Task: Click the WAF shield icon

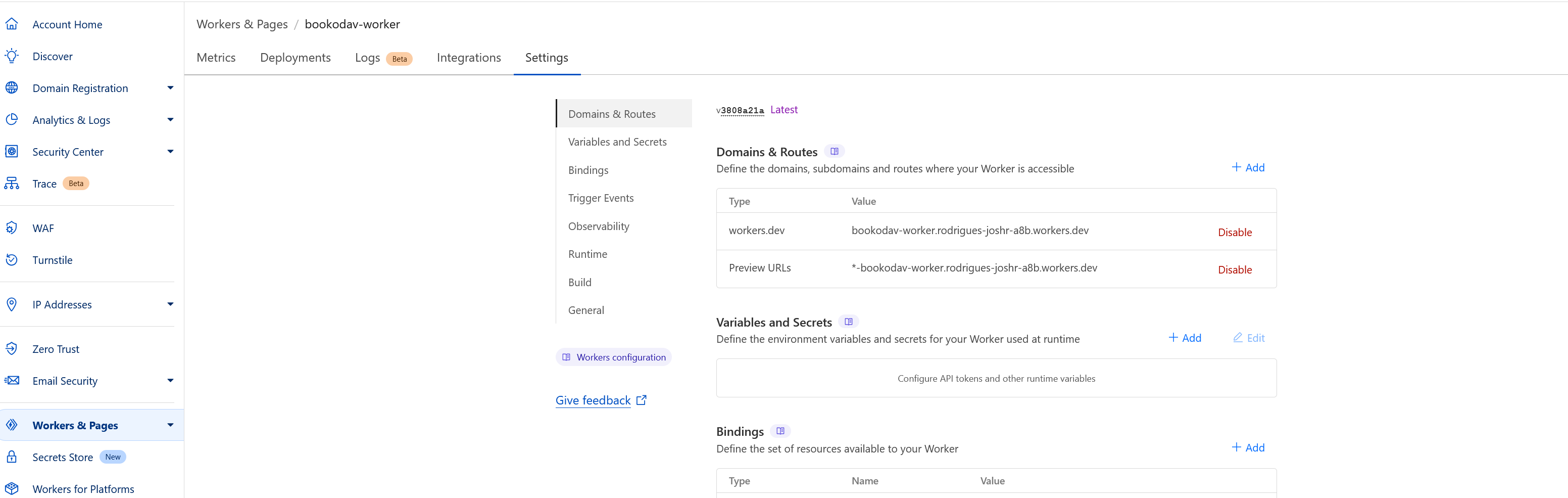Action: click(12, 228)
